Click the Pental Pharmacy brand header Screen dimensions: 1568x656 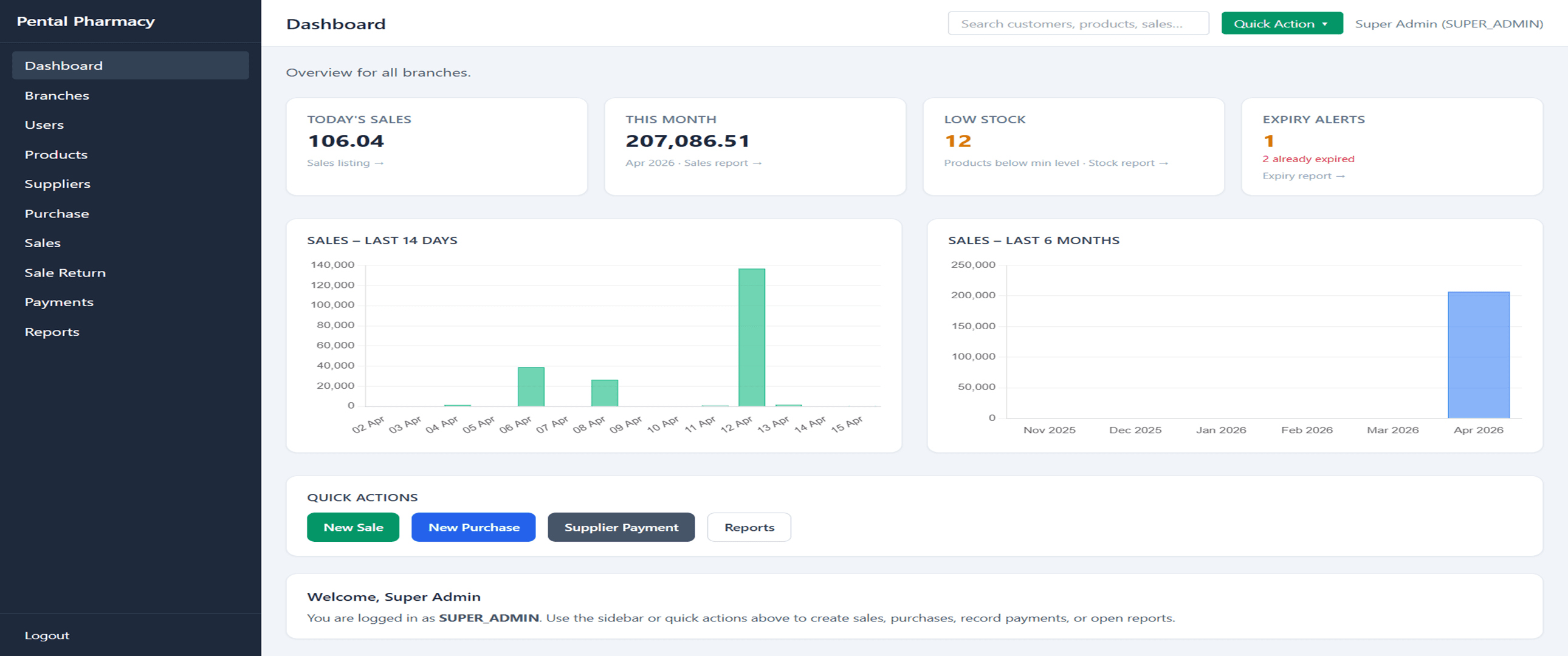pyautogui.click(x=86, y=21)
